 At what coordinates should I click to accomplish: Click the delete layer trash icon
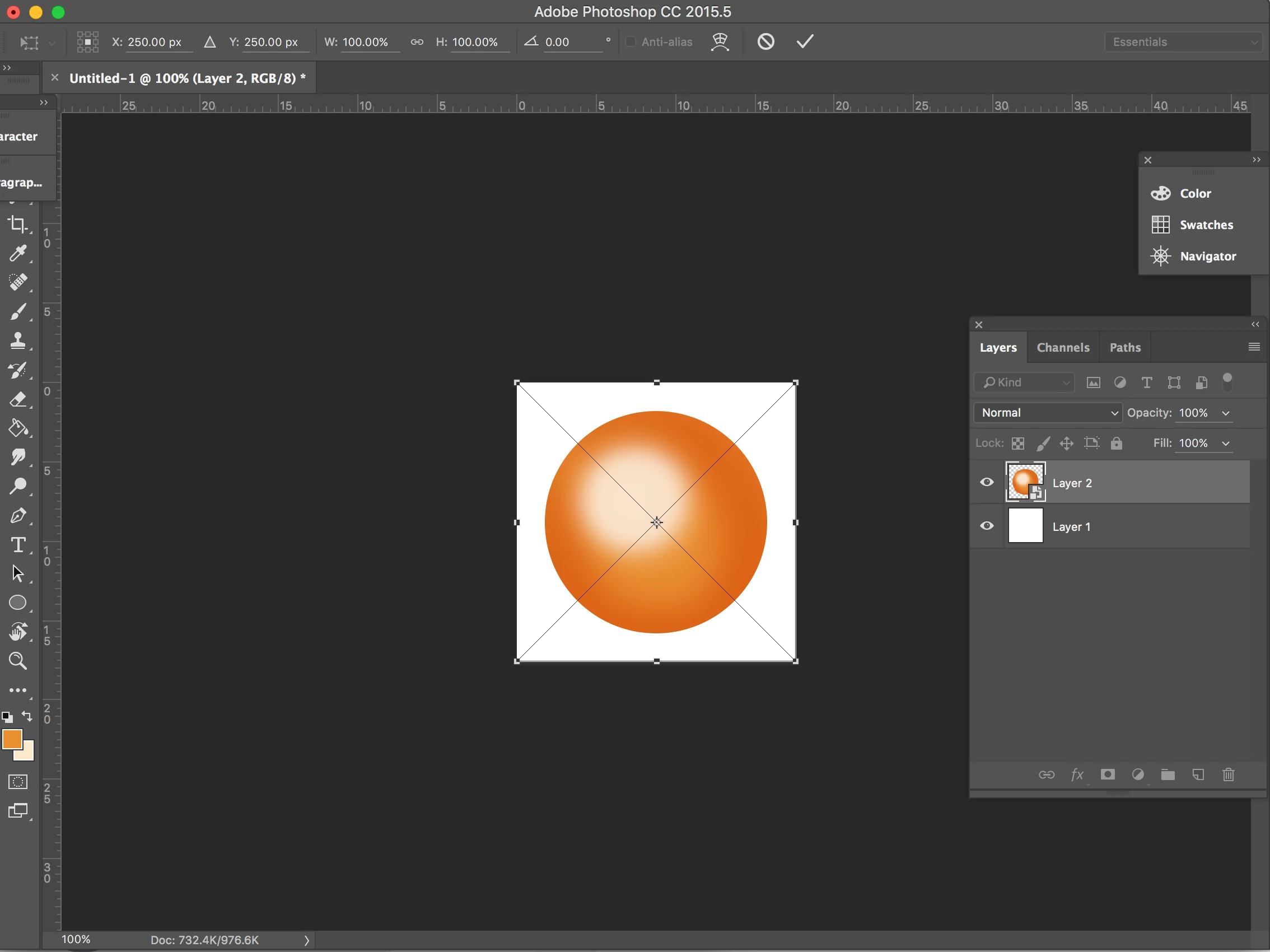1228,774
